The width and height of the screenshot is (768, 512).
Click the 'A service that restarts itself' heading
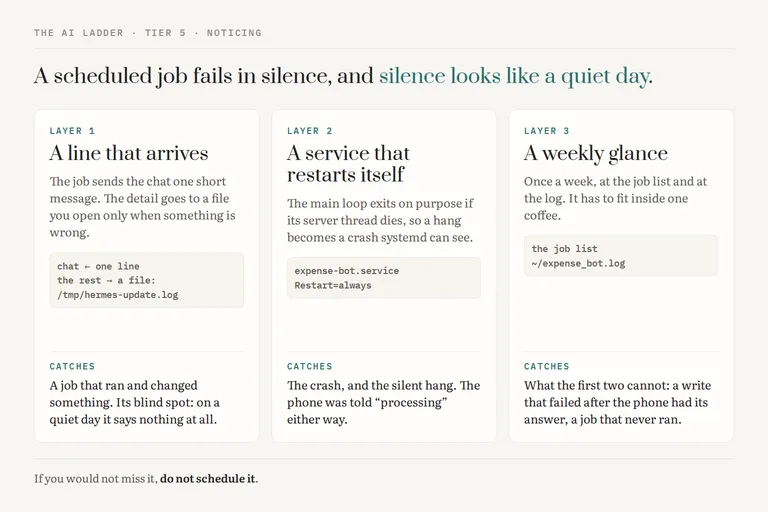348,164
